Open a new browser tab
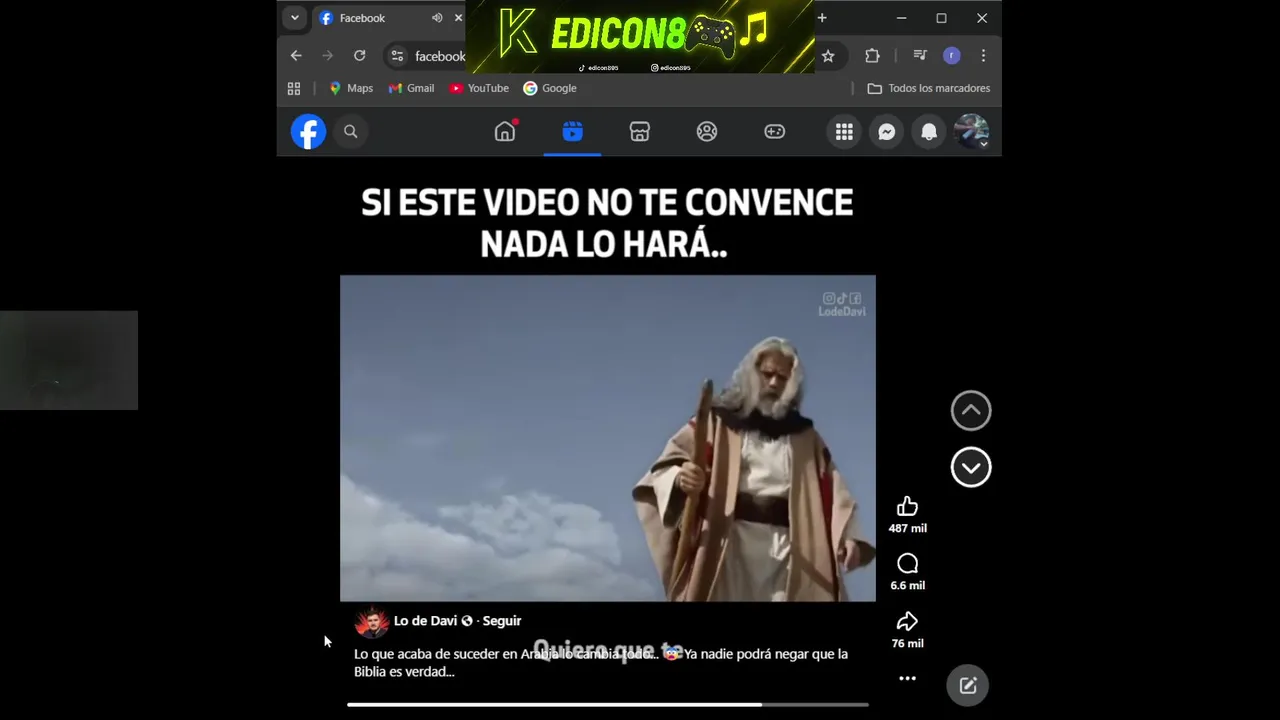This screenshot has height=720, width=1280. pos(822,18)
